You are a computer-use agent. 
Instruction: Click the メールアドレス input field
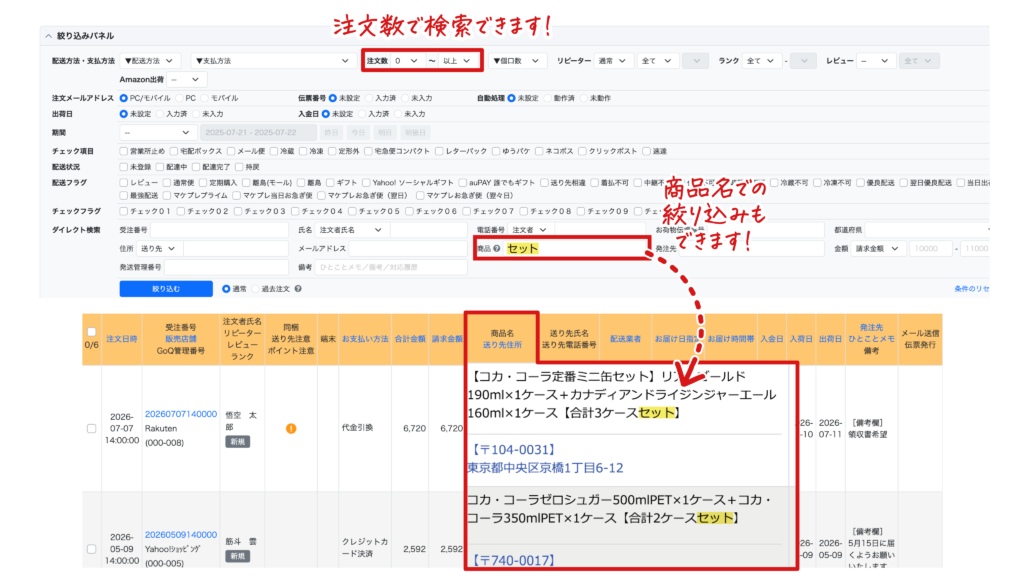click(408, 249)
